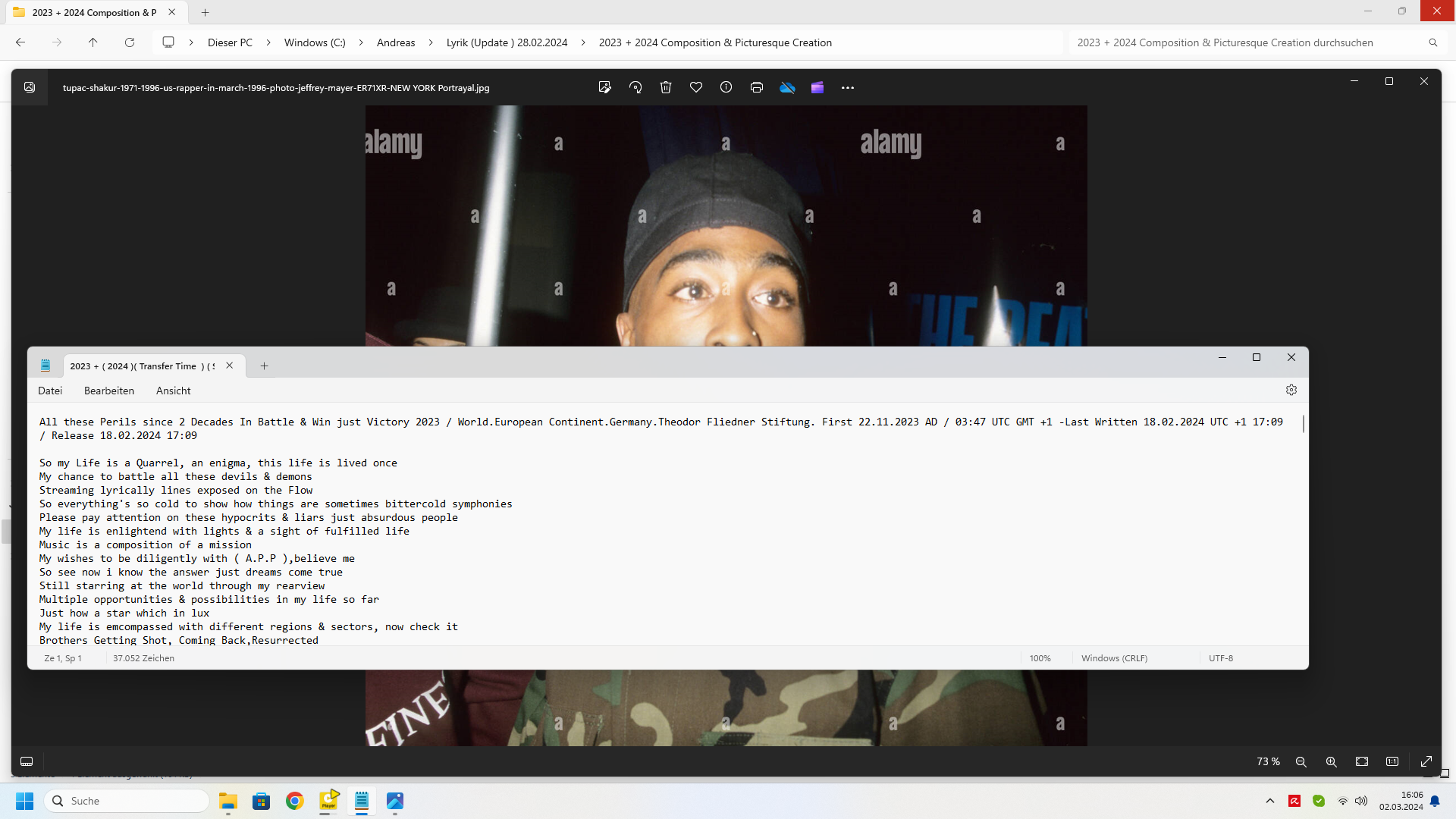Viewport: 1456px width, 819px height.
Task: Show photo at actual size 1:1 icon
Action: (x=1392, y=761)
